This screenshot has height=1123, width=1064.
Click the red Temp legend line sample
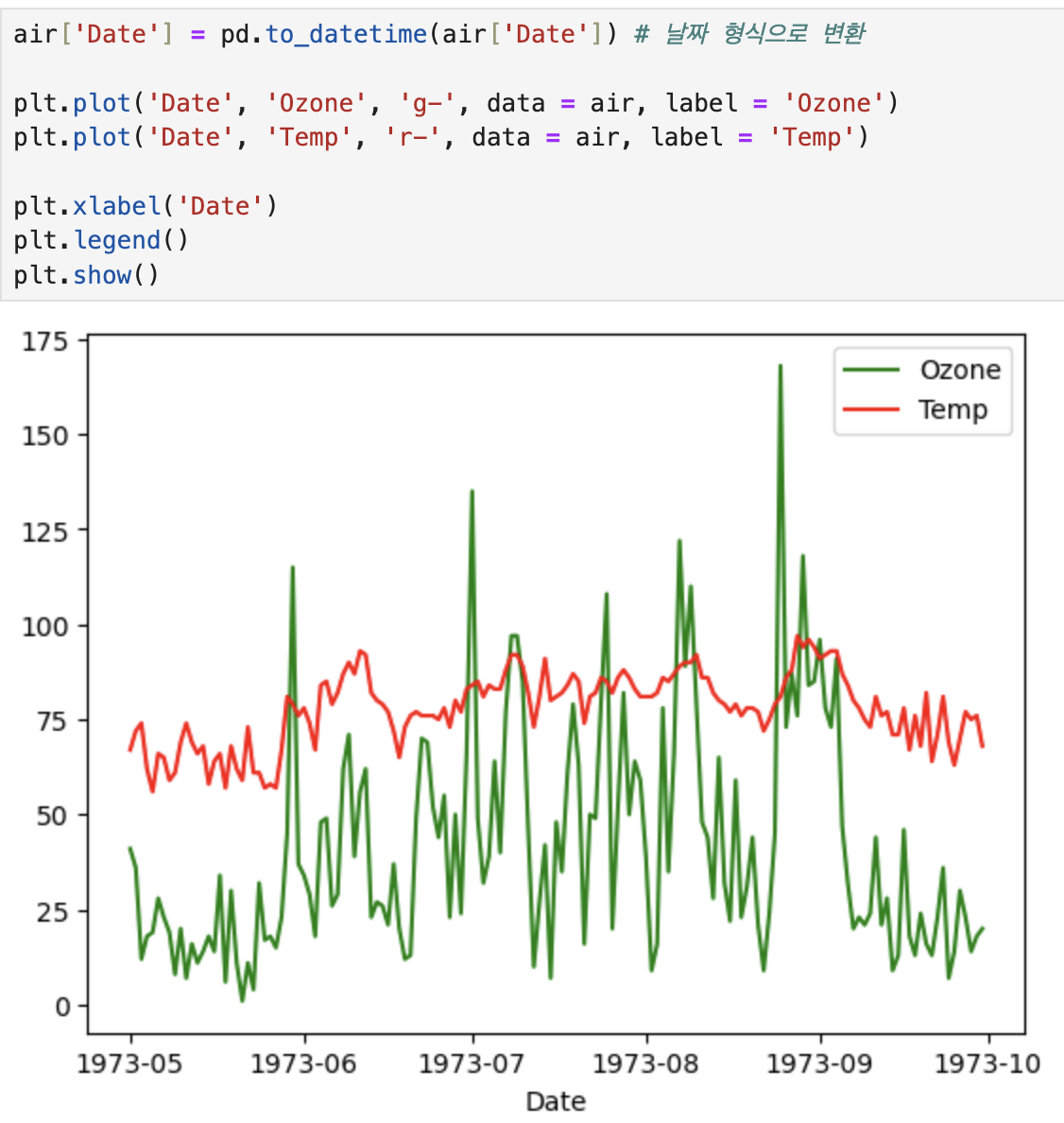870,409
